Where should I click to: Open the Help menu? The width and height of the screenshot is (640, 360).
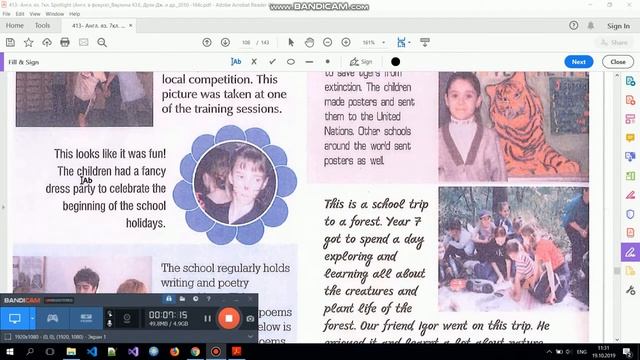pyautogui.click(x=74, y=14)
